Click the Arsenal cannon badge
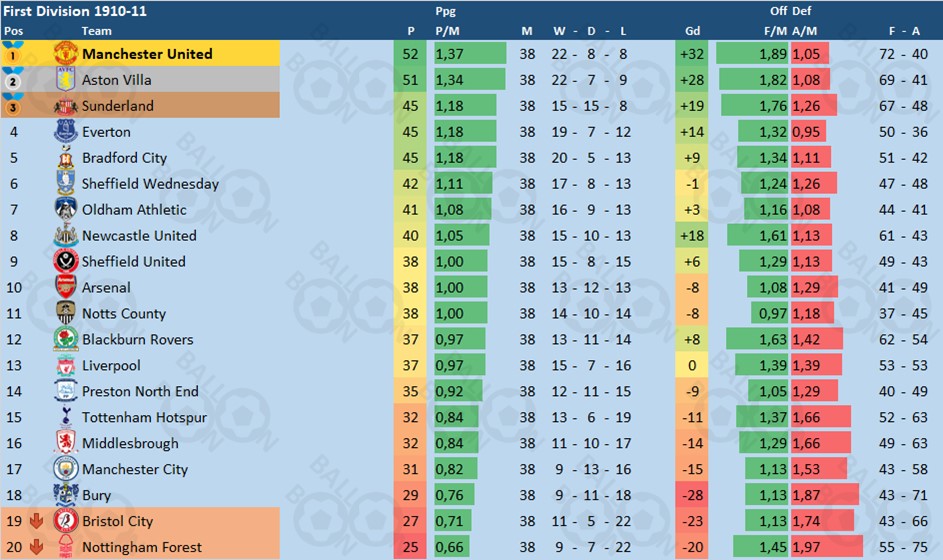943x560 pixels. click(65, 287)
